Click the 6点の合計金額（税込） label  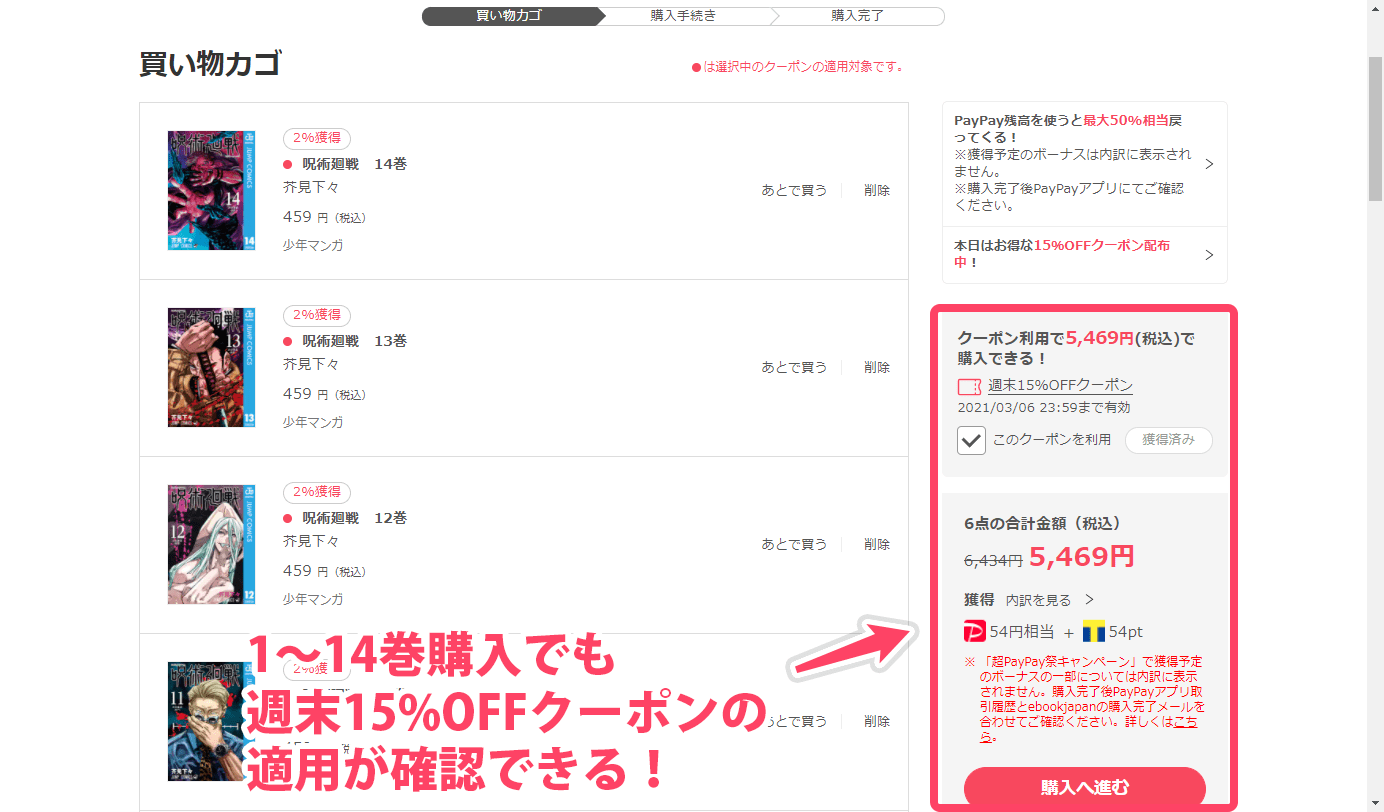[1042, 523]
